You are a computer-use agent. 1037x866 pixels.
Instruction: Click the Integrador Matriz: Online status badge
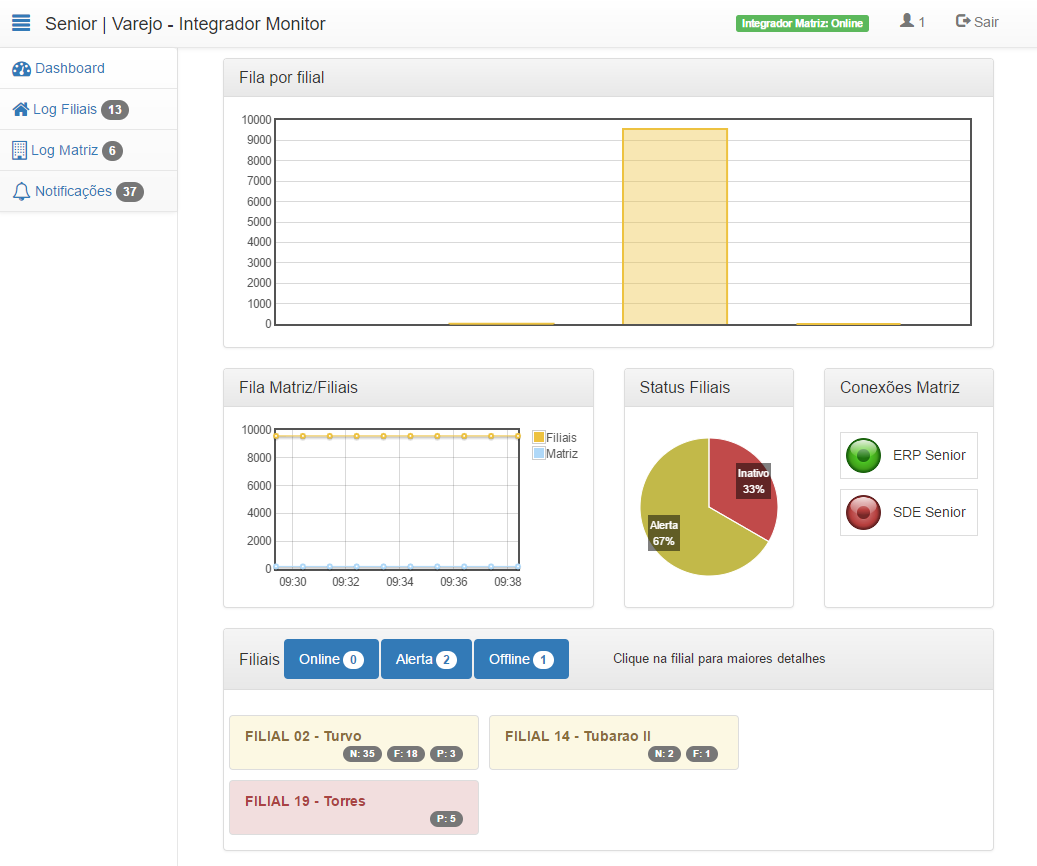point(802,23)
